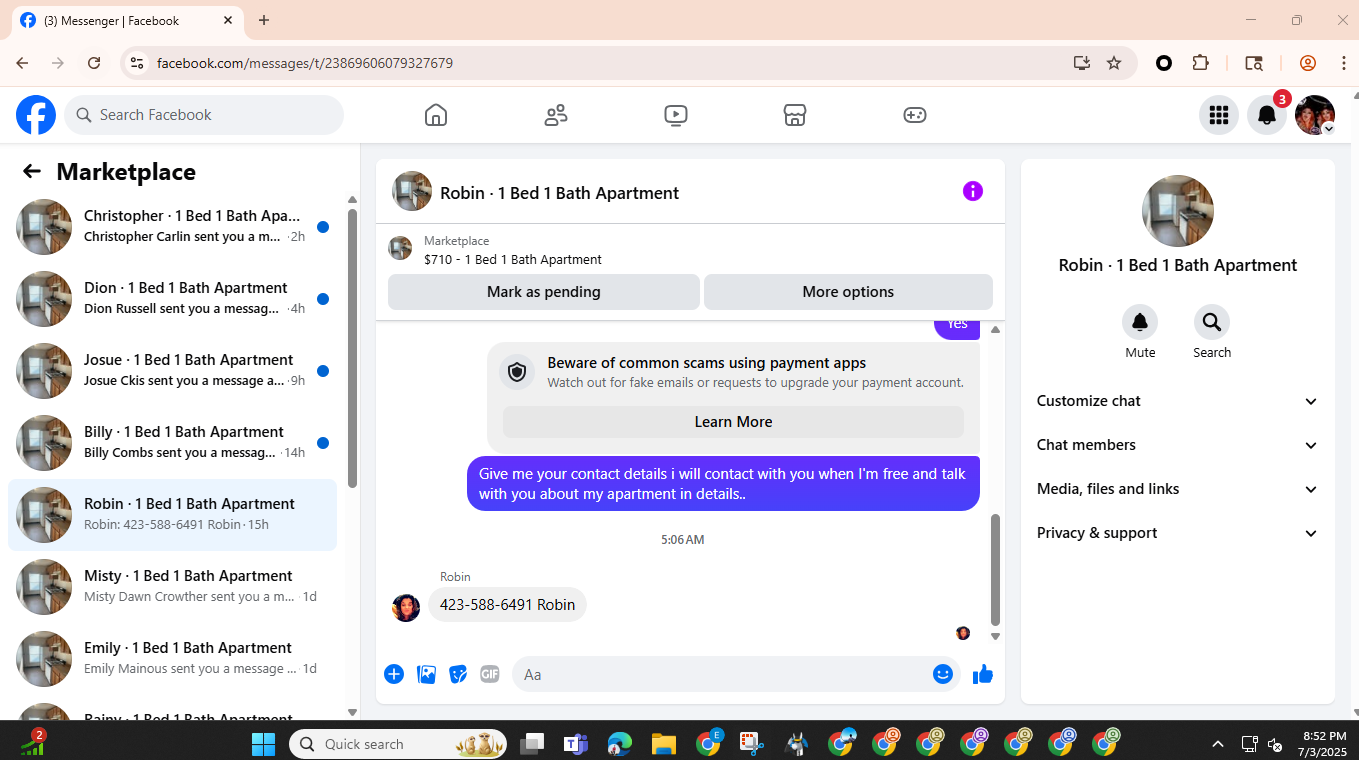Screen dimensions: 1359x760
Task: Expand Customize chat section
Action: click(x=1178, y=401)
